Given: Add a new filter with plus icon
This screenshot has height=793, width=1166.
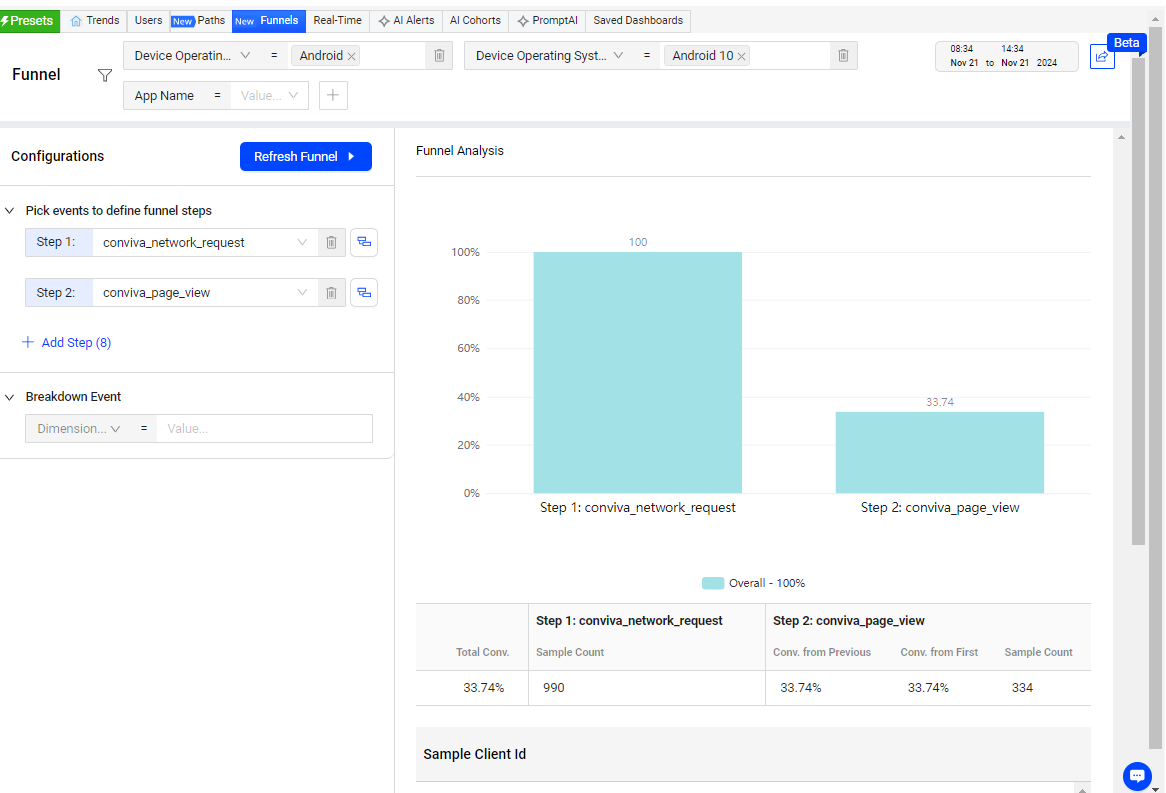Looking at the screenshot, I should tap(333, 95).
